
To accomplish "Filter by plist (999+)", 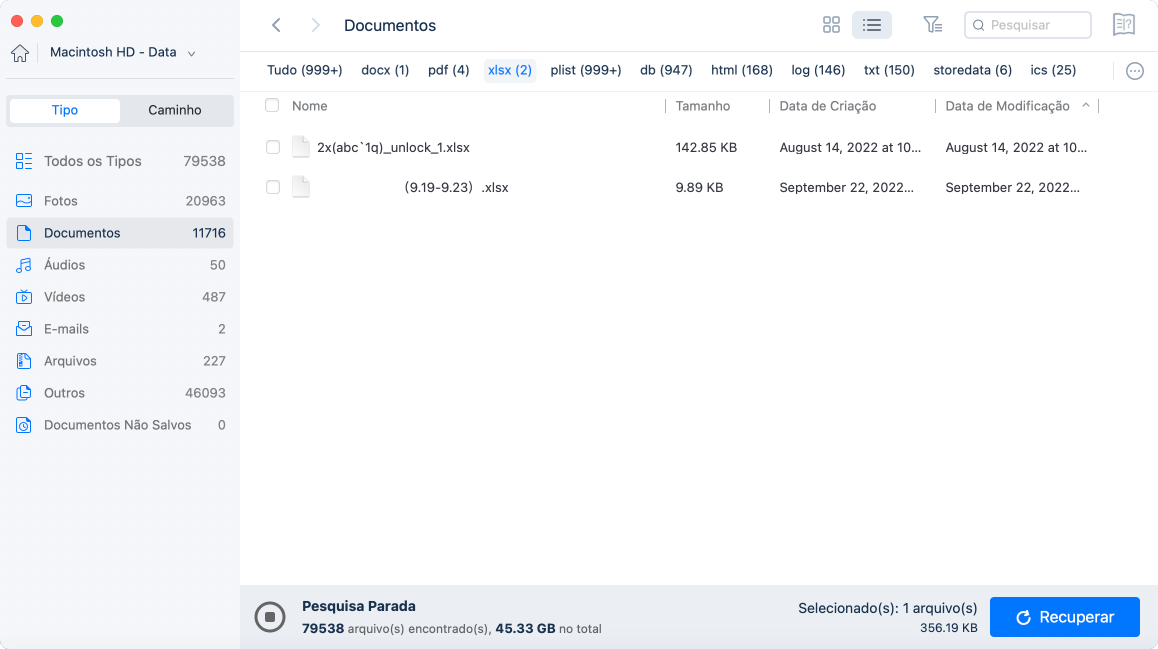I will pos(586,70).
